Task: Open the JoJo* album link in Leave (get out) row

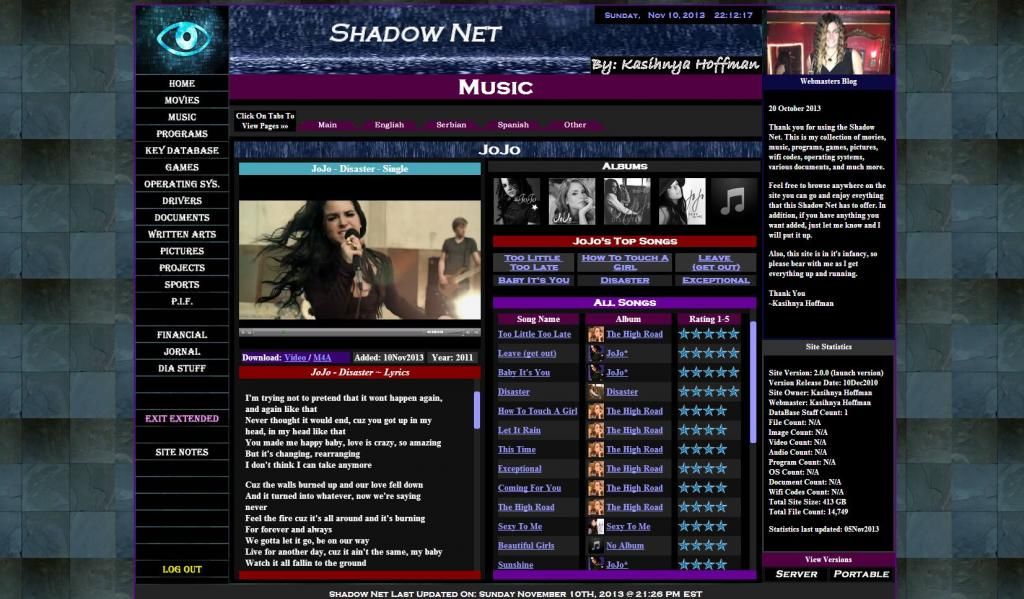Action: [617, 353]
